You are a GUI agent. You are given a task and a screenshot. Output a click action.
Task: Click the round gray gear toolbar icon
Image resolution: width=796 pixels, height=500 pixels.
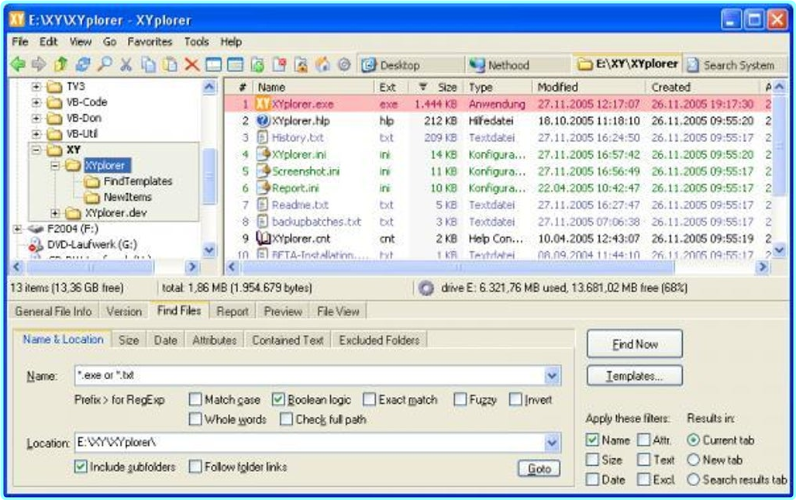coord(344,64)
